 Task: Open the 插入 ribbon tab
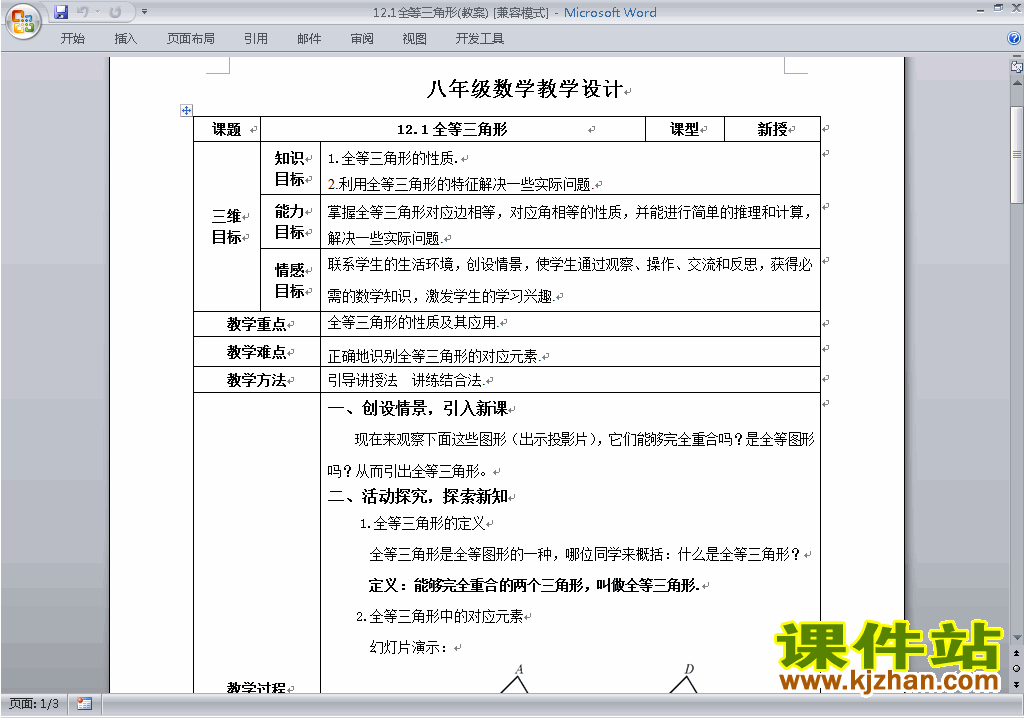coord(125,39)
